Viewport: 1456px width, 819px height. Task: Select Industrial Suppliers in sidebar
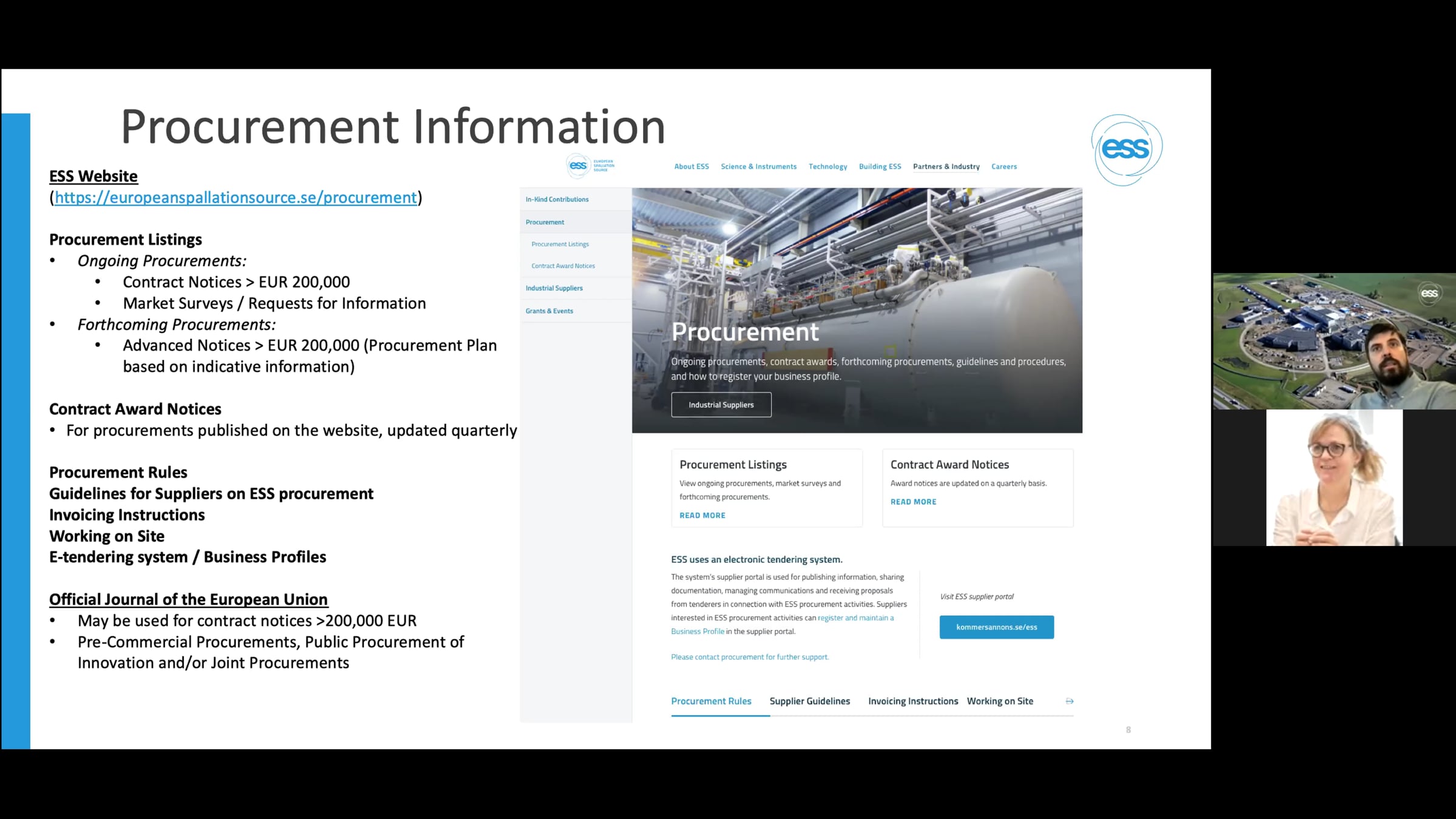[575, 288]
